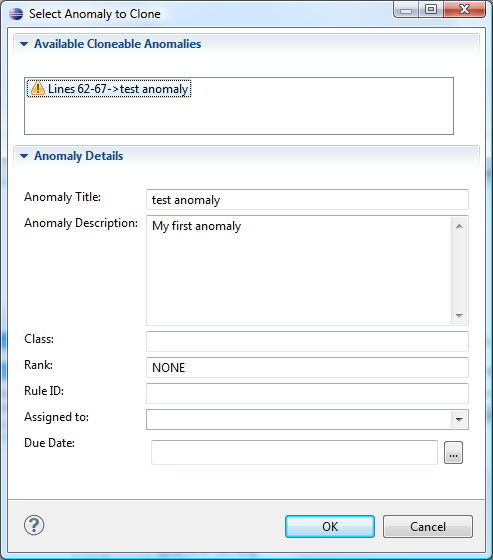Select the Lines 62-67 test anomaly entry
The image size is (493, 560).
[x=109, y=89]
